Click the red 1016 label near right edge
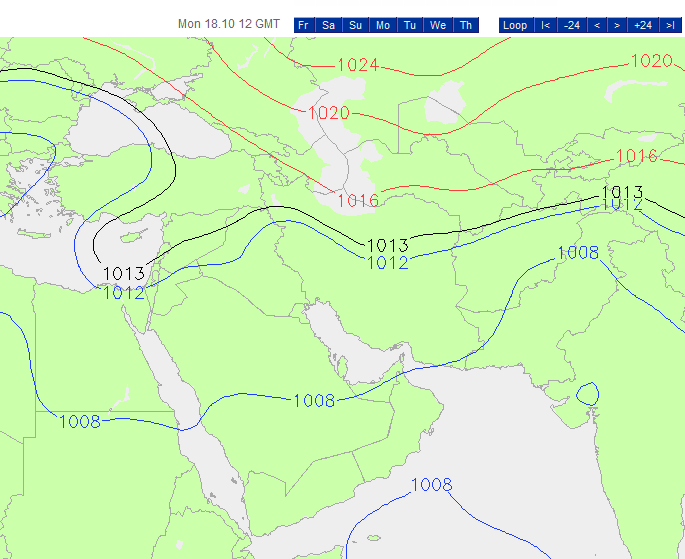The height and width of the screenshot is (559, 685). 636,156
